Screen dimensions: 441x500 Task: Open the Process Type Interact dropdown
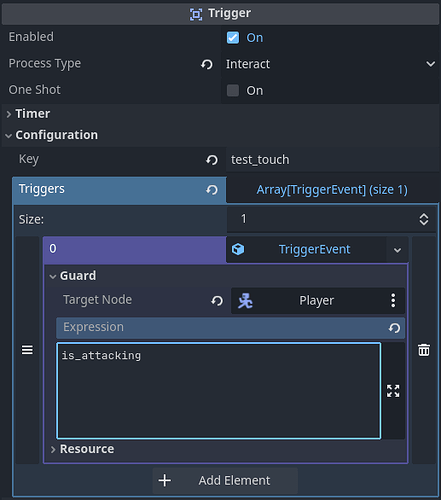[x=330, y=64]
